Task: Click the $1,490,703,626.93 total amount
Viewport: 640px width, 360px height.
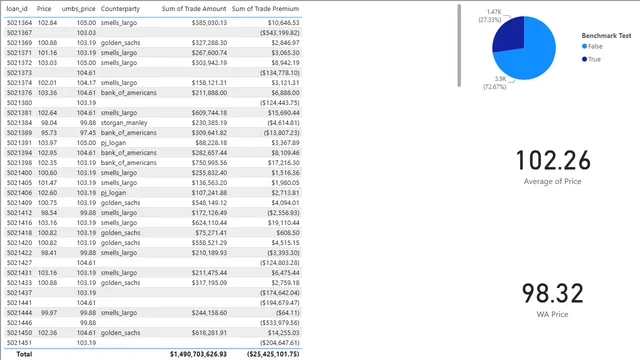Action: click(x=198, y=354)
